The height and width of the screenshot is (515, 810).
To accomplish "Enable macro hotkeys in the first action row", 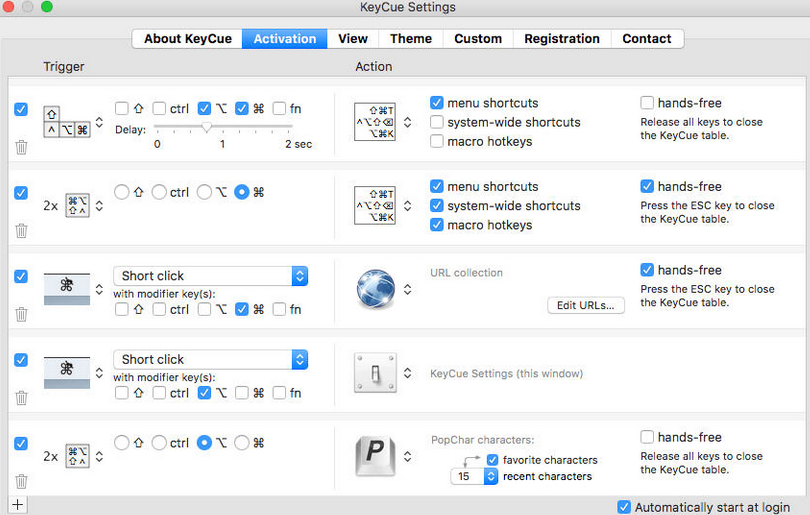I will [x=437, y=141].
